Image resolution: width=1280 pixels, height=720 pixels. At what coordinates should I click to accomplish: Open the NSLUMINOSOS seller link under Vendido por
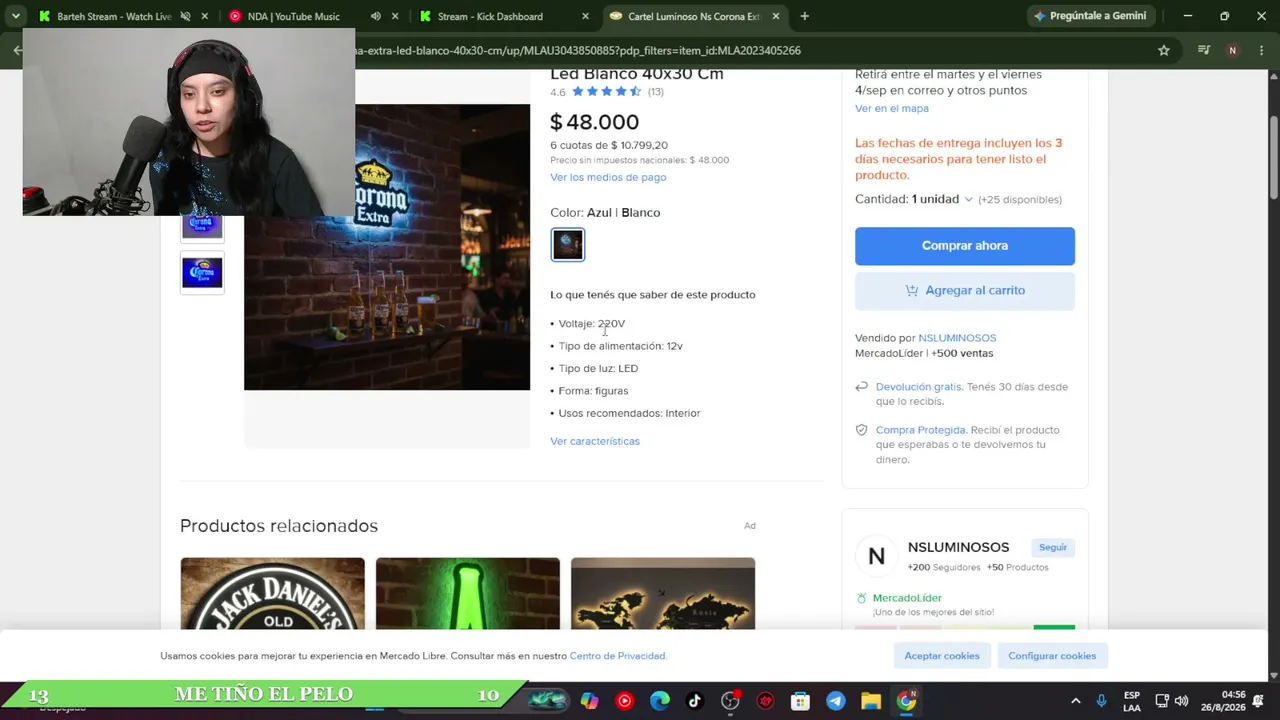[957, 338]
